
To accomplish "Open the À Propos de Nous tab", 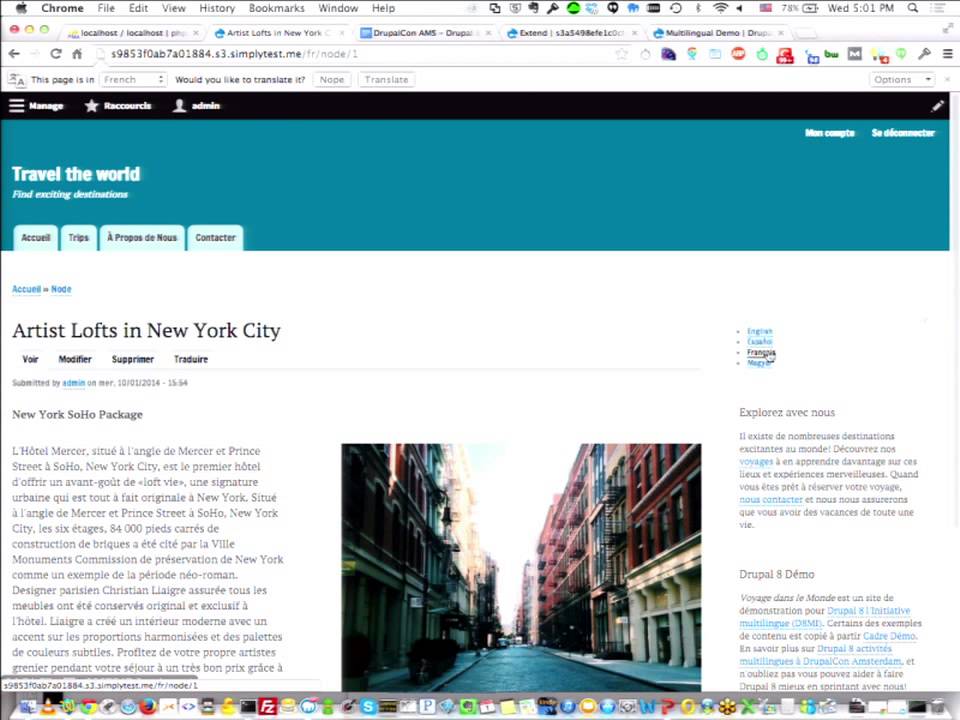I will tap(141, 238).
